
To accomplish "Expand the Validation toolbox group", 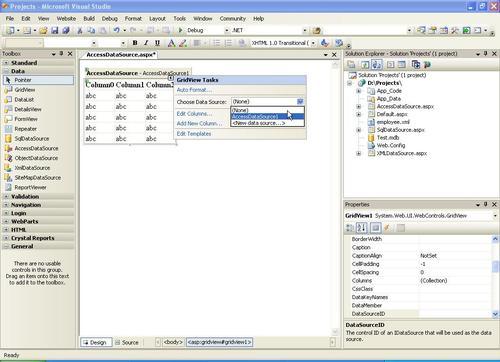I will click(6, 197).
